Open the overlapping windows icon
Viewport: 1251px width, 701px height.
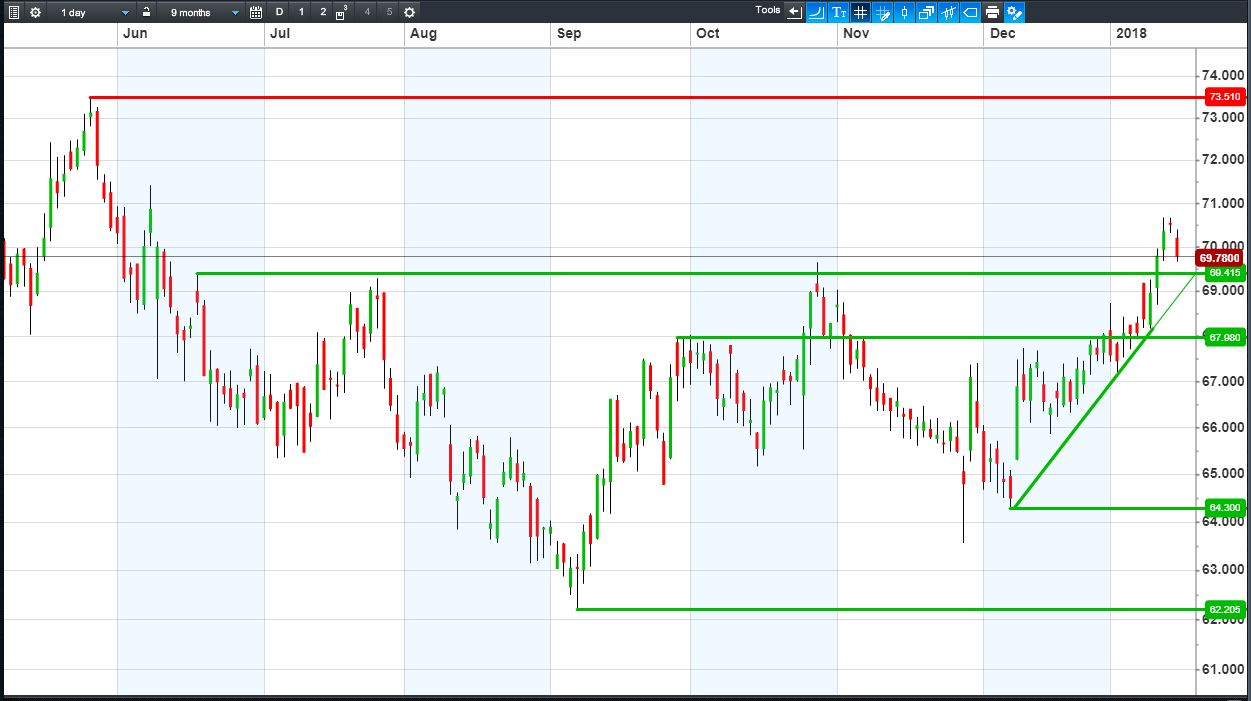pos(926,12)
